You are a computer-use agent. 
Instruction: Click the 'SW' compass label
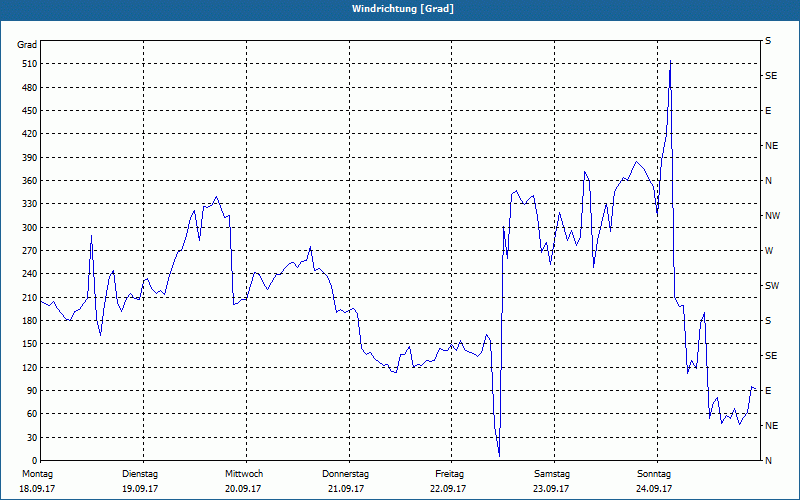(x=772, y=286)
